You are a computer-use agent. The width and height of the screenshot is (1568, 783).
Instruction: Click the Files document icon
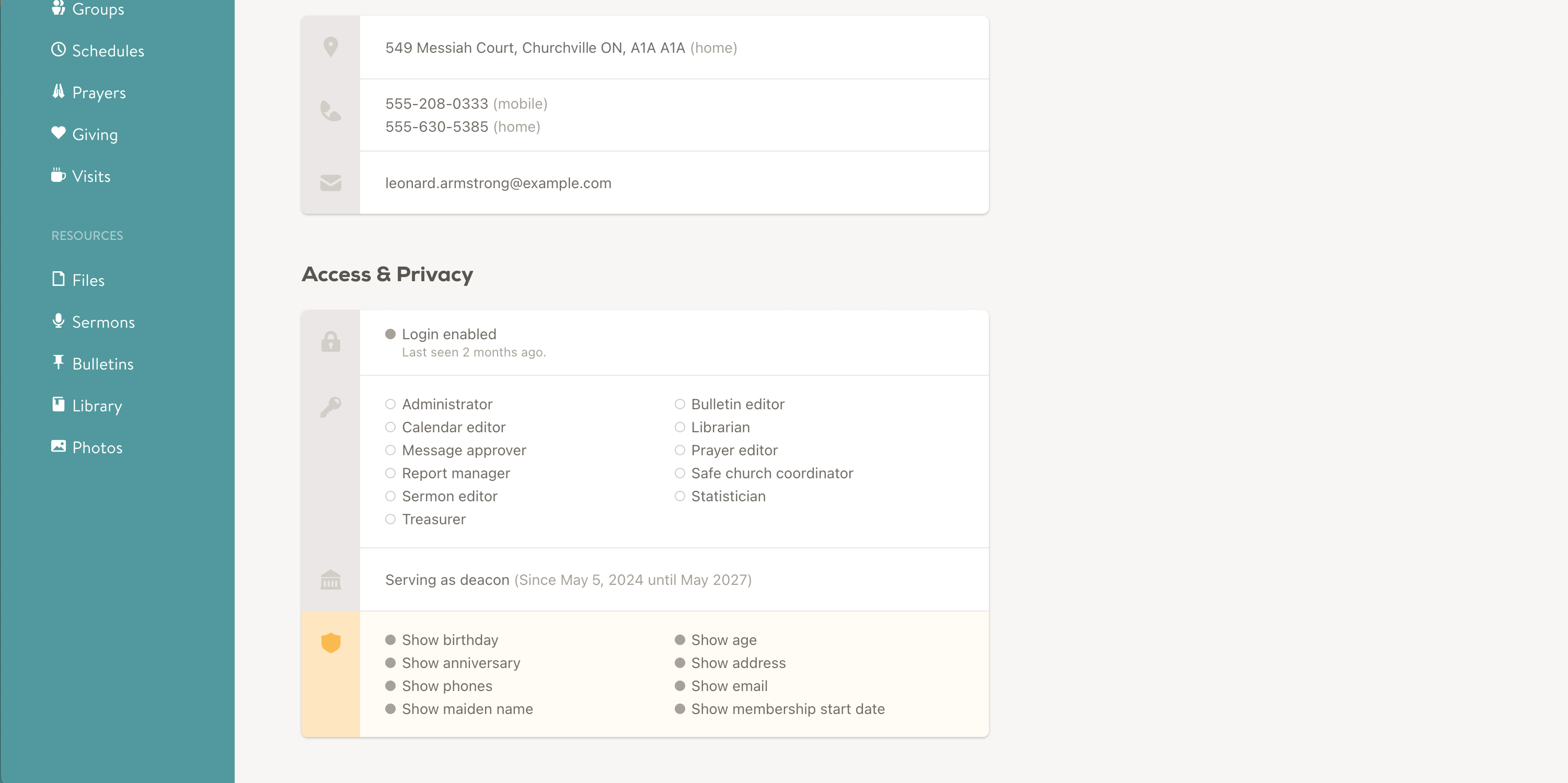point(59,279)
